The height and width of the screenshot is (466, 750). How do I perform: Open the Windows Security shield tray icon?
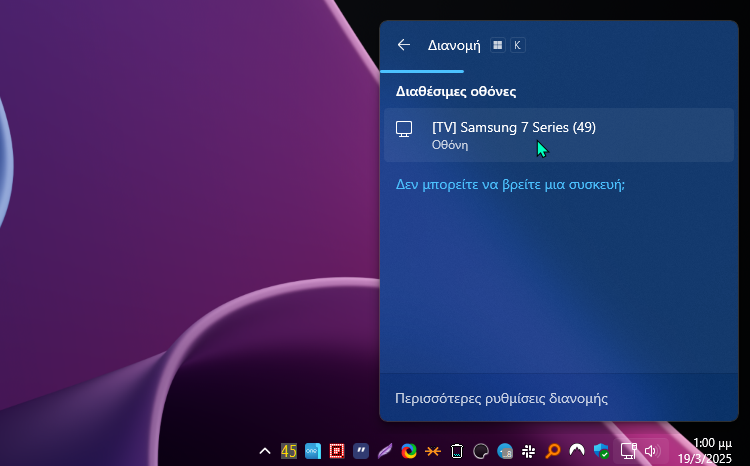[x=601, y=451]
